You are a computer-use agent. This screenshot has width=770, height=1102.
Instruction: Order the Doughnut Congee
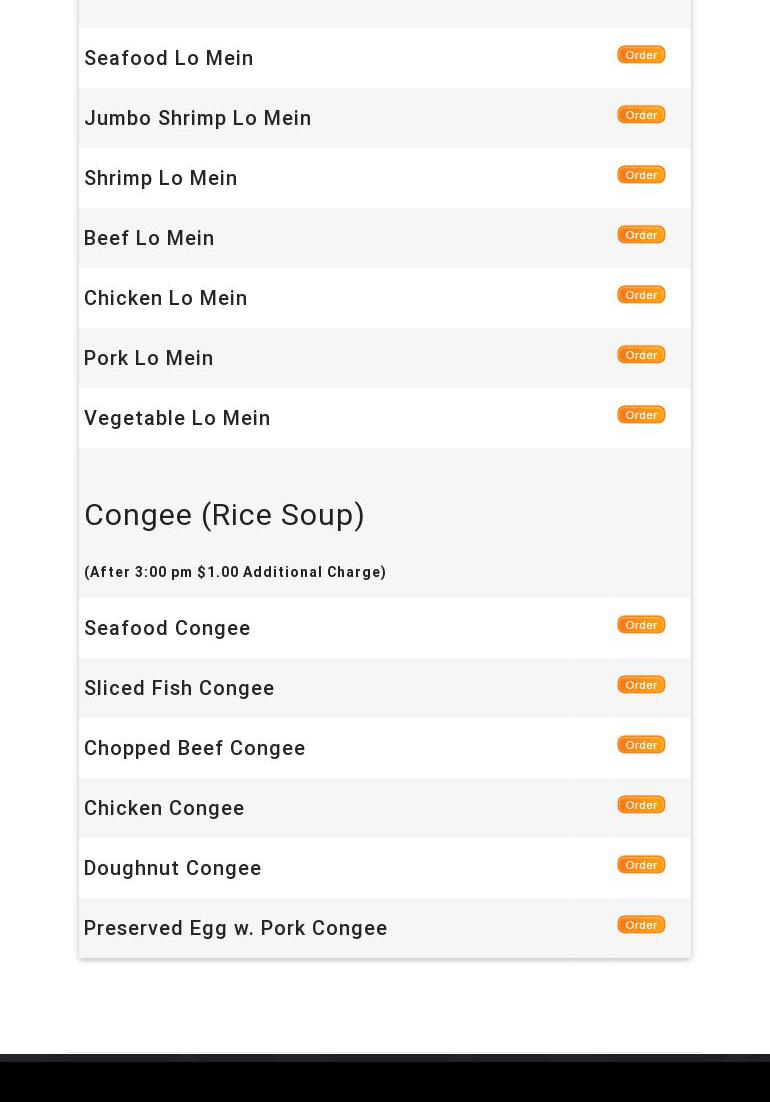[641, 865]
